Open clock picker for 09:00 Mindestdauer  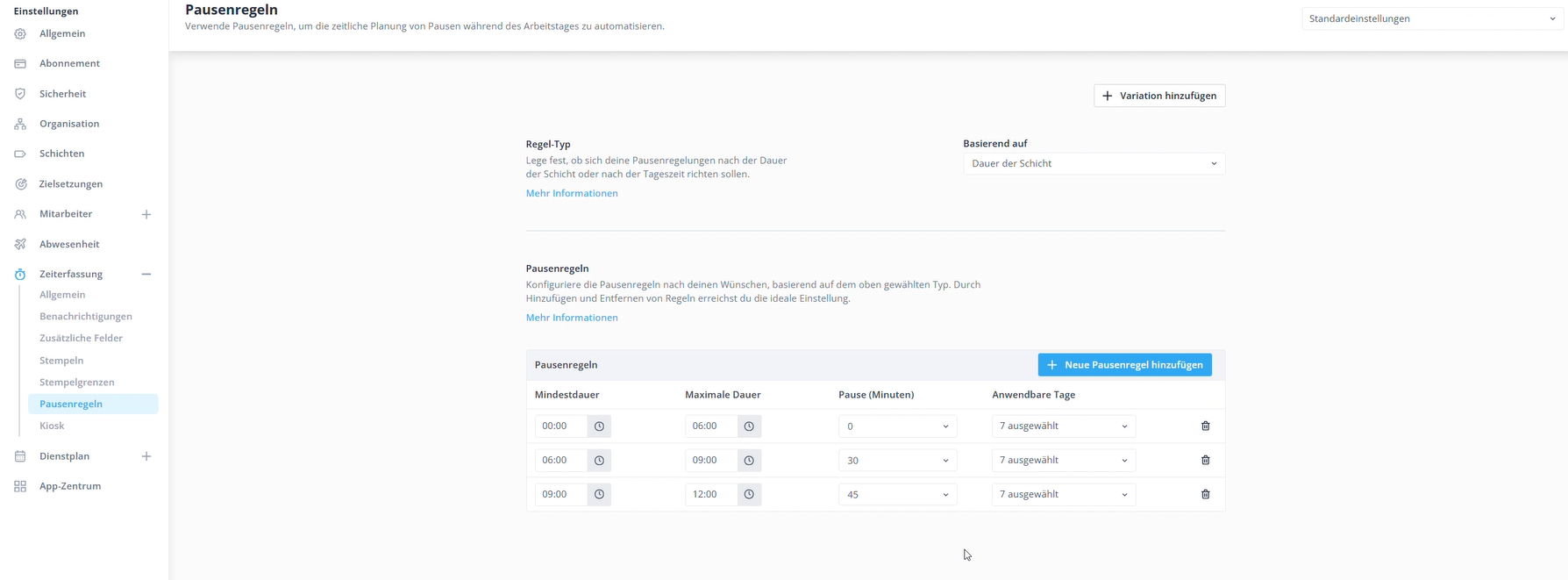tap(599, 494)
